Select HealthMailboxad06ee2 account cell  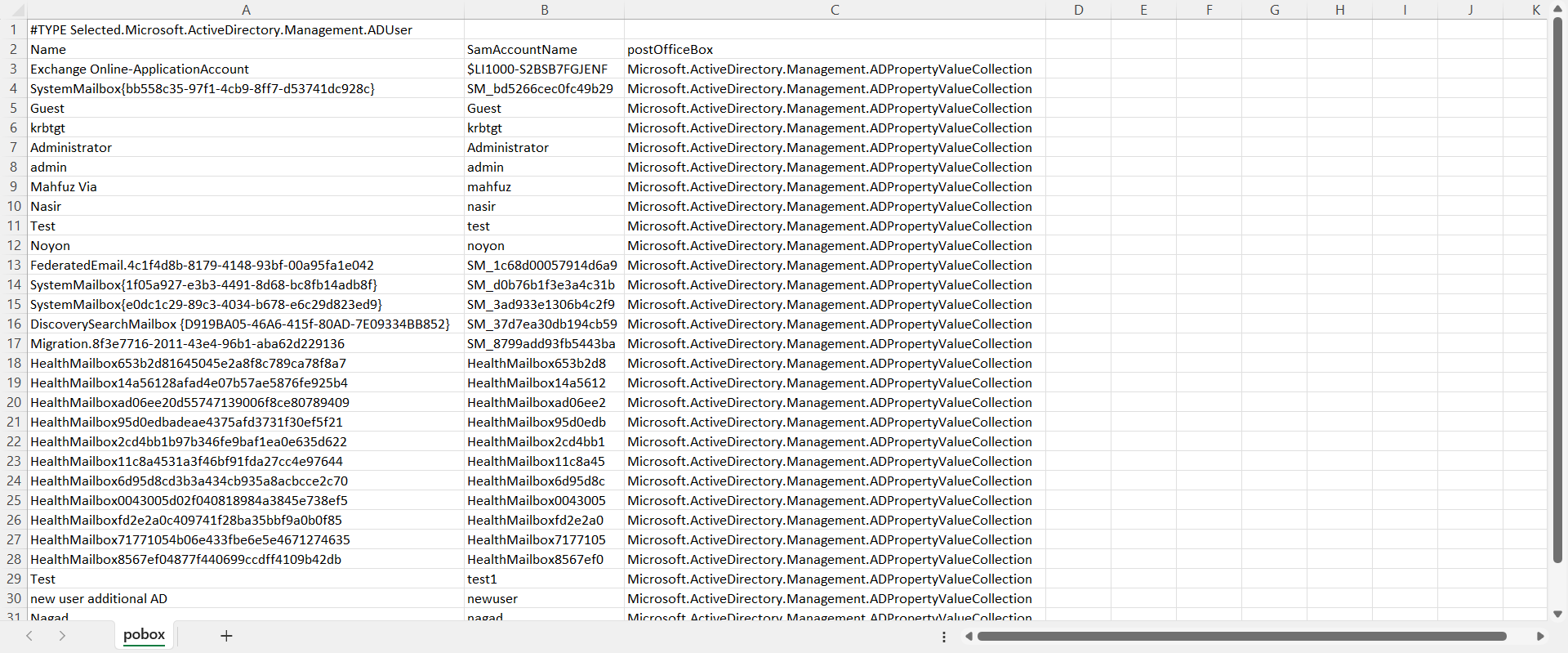pos(544,402)
